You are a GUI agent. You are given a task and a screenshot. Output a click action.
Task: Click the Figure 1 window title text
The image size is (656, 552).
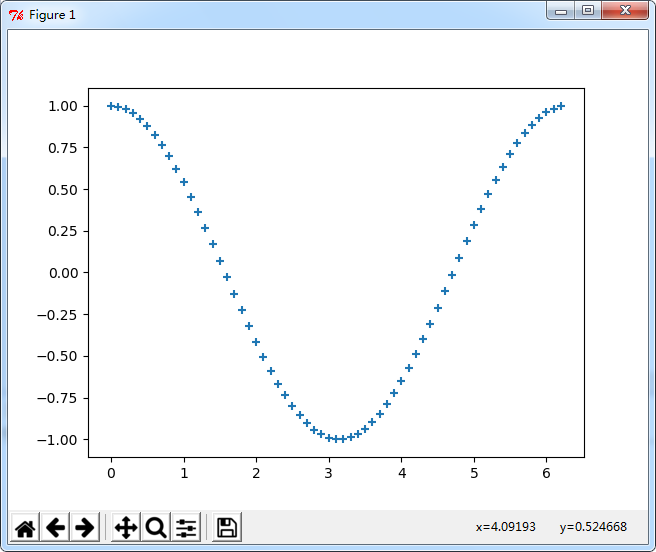click(52, 15)
